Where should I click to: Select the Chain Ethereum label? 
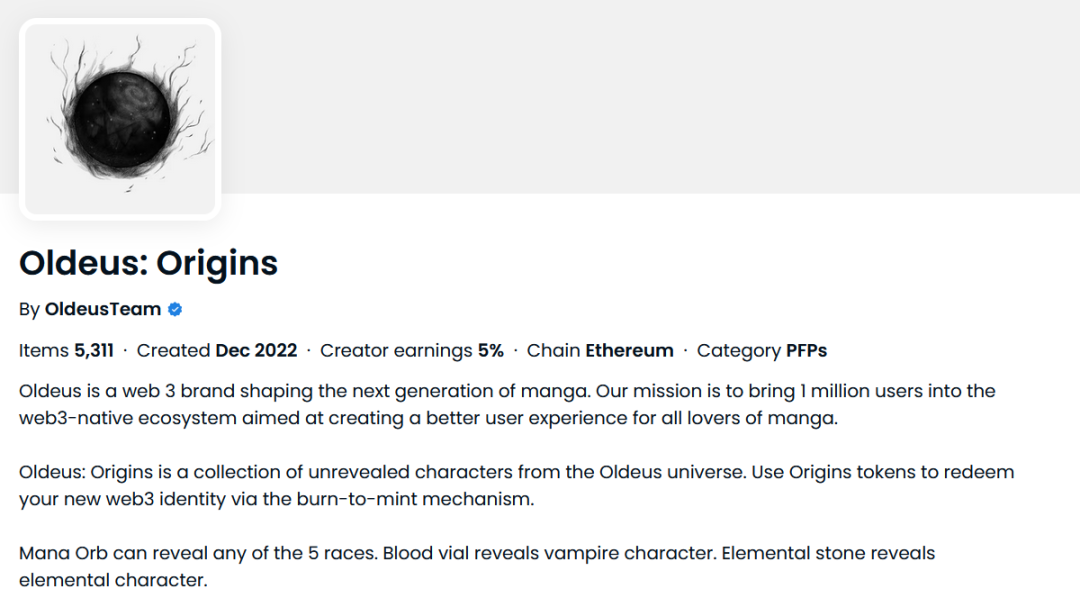(600, 351)
